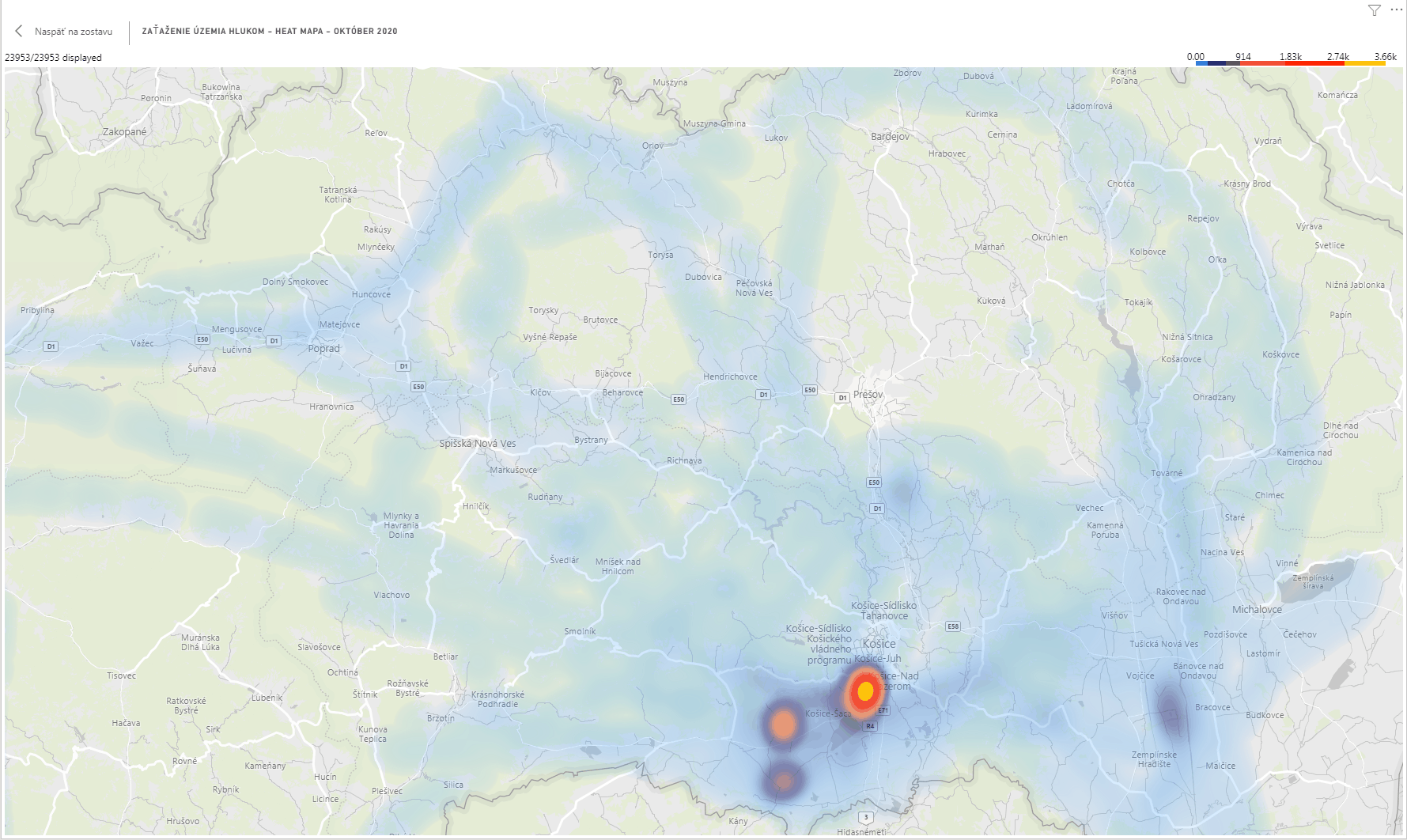Image resolution: width=1407 pixels, height=840 pixels.
Task: Click the light blue legend segment
Action: [x=1202, y=63]
